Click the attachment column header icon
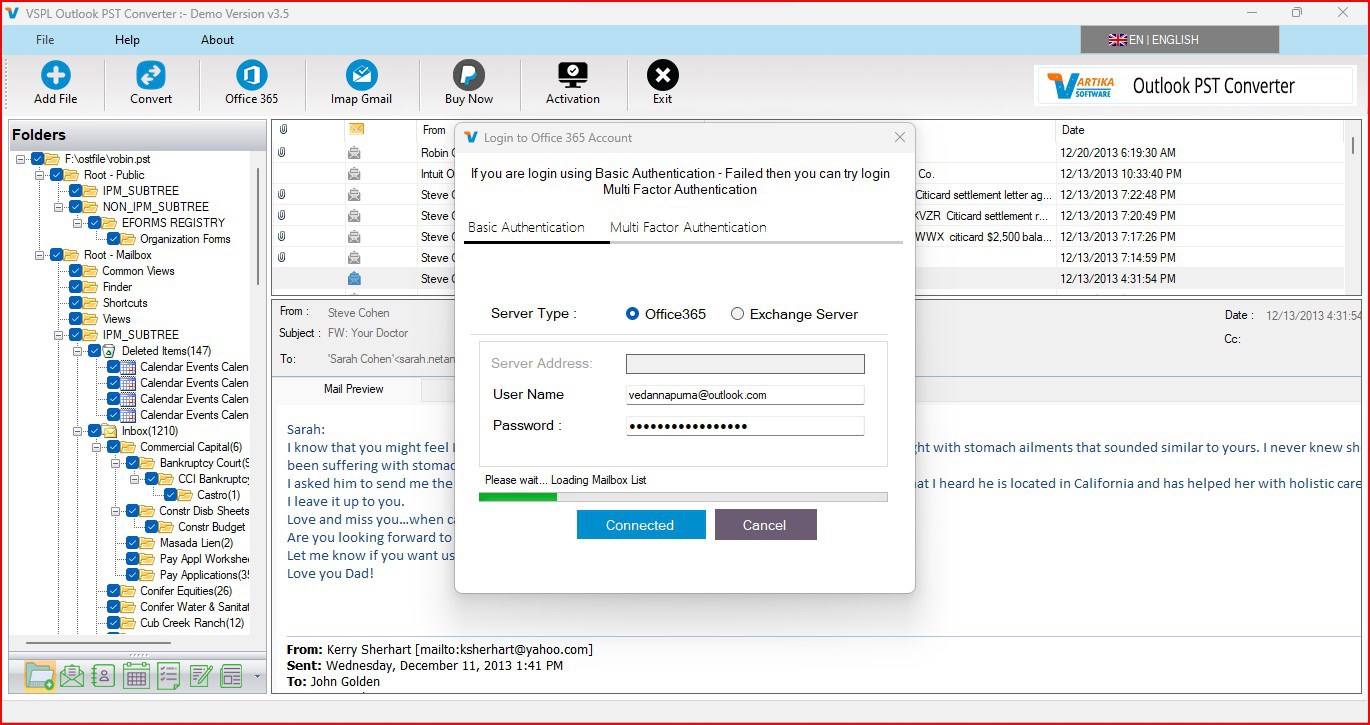Viewport: 1370px width, 725px height. (x=283, y=130)
